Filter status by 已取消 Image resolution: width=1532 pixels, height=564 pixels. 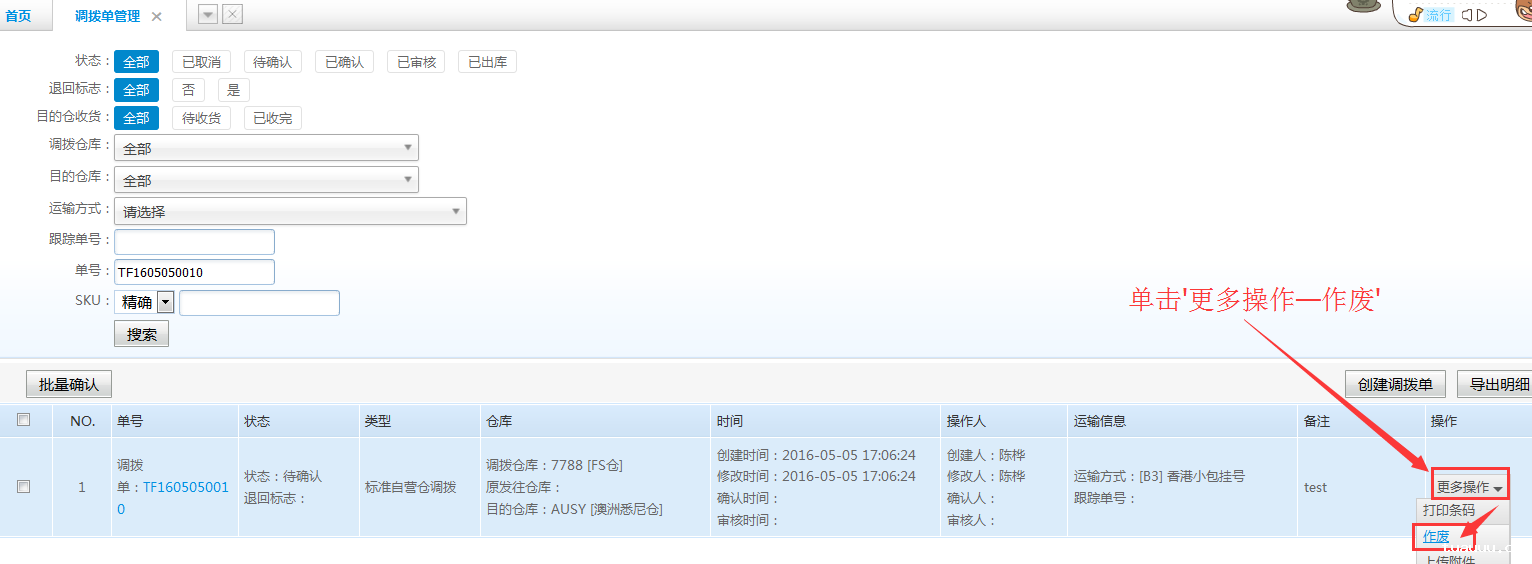201,62
